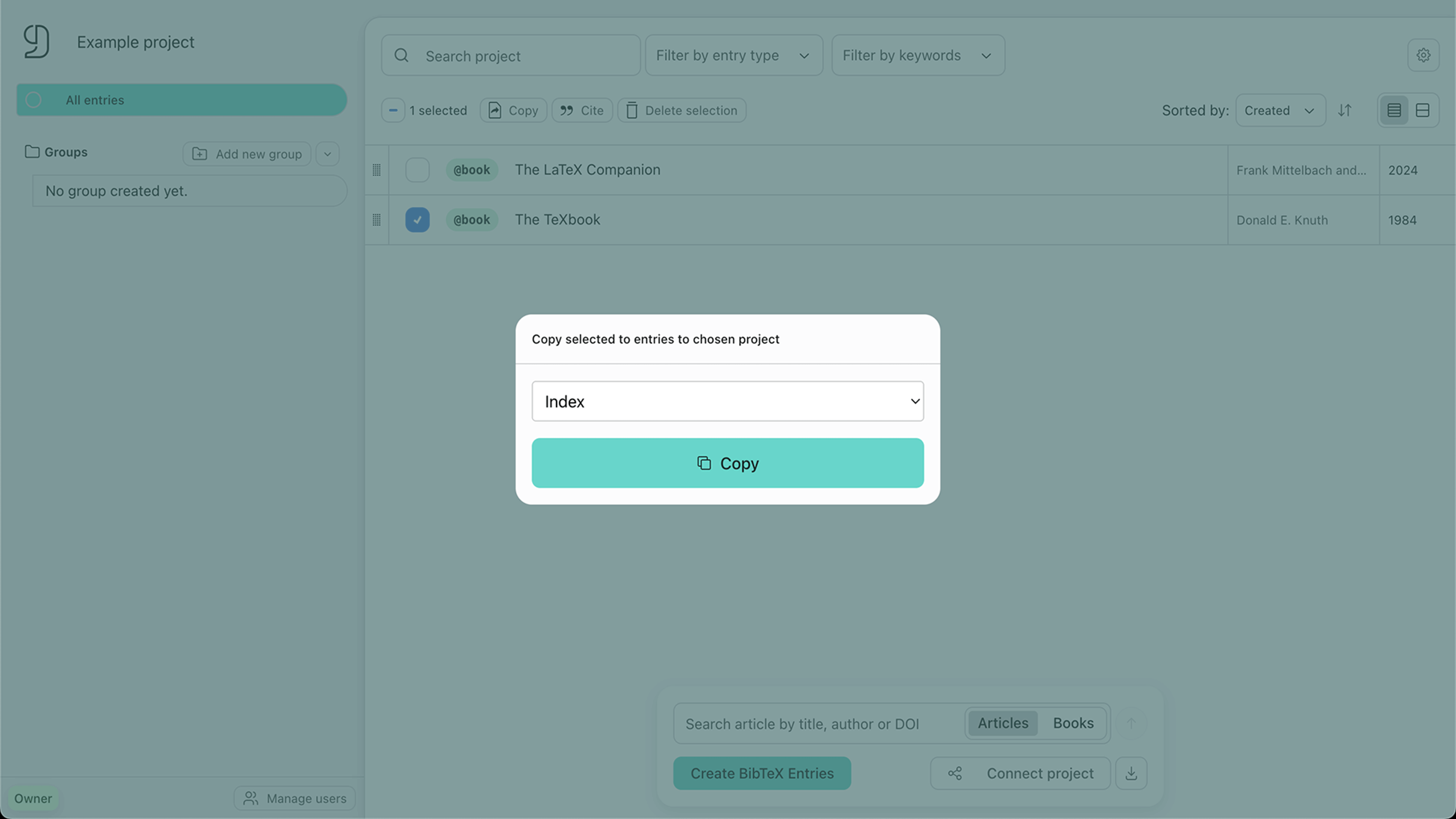
Task: Switch to split card view icon
Action: 1422,110
